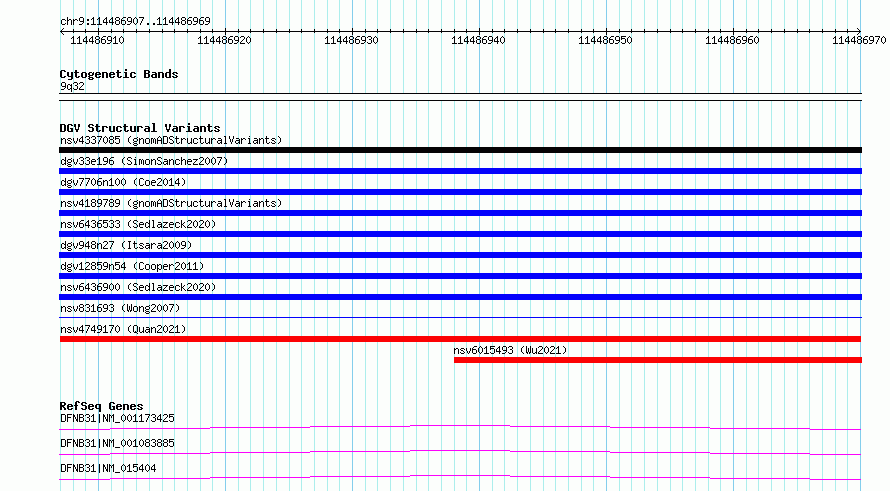Screen dimensions: 890x491
Task: Select ruler position 114486970
Action: pyautogui.click(x=859, y=40)
